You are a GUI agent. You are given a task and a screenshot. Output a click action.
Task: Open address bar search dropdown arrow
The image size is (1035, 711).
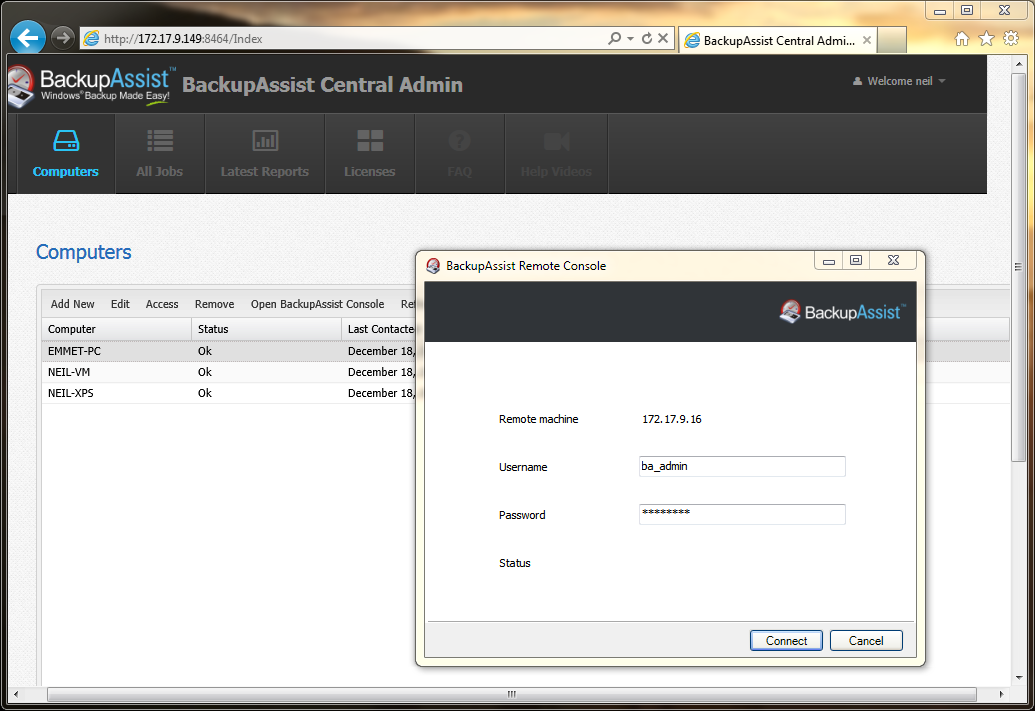click(630, 38)
